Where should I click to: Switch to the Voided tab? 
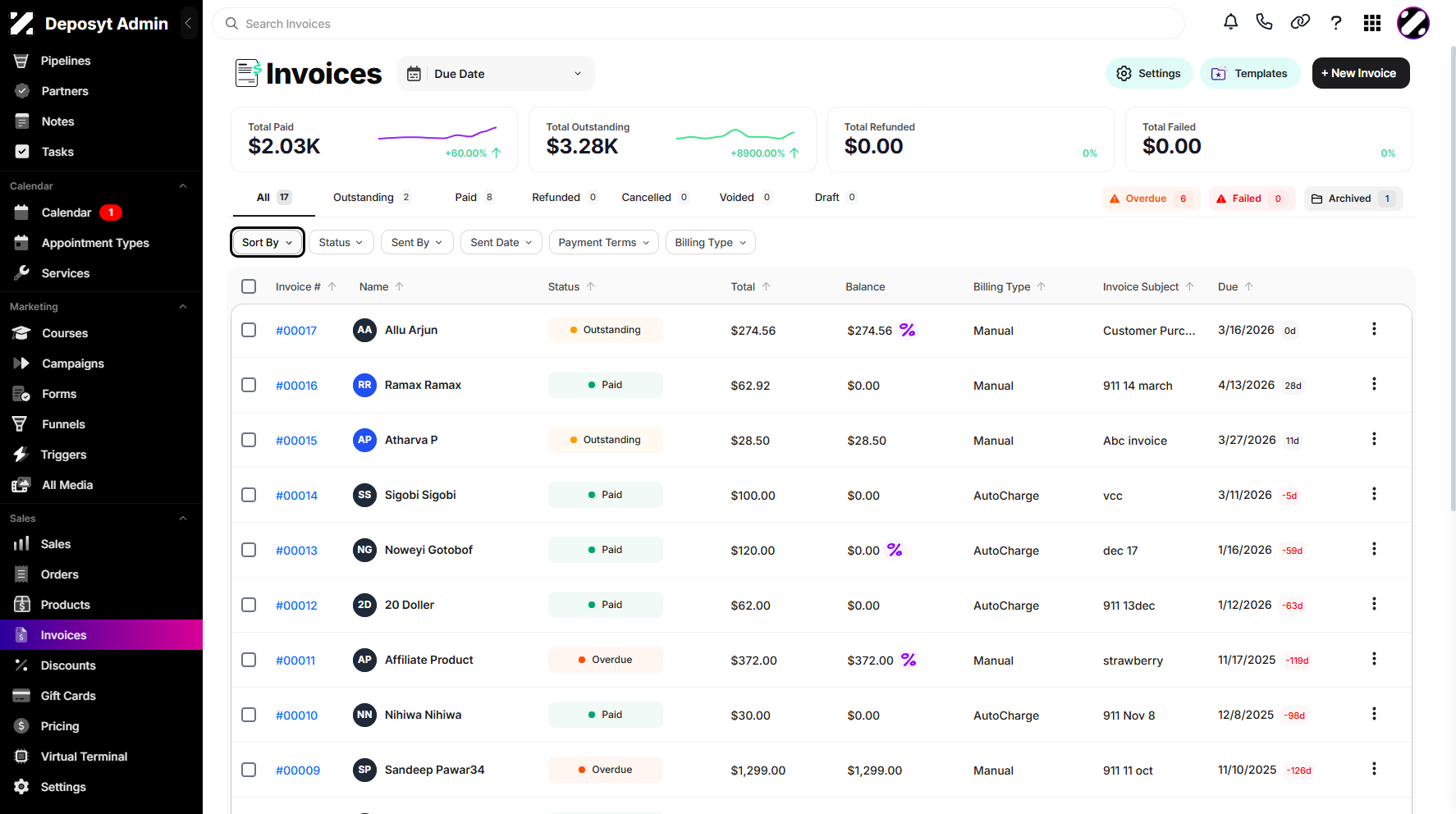coord(745,197)
